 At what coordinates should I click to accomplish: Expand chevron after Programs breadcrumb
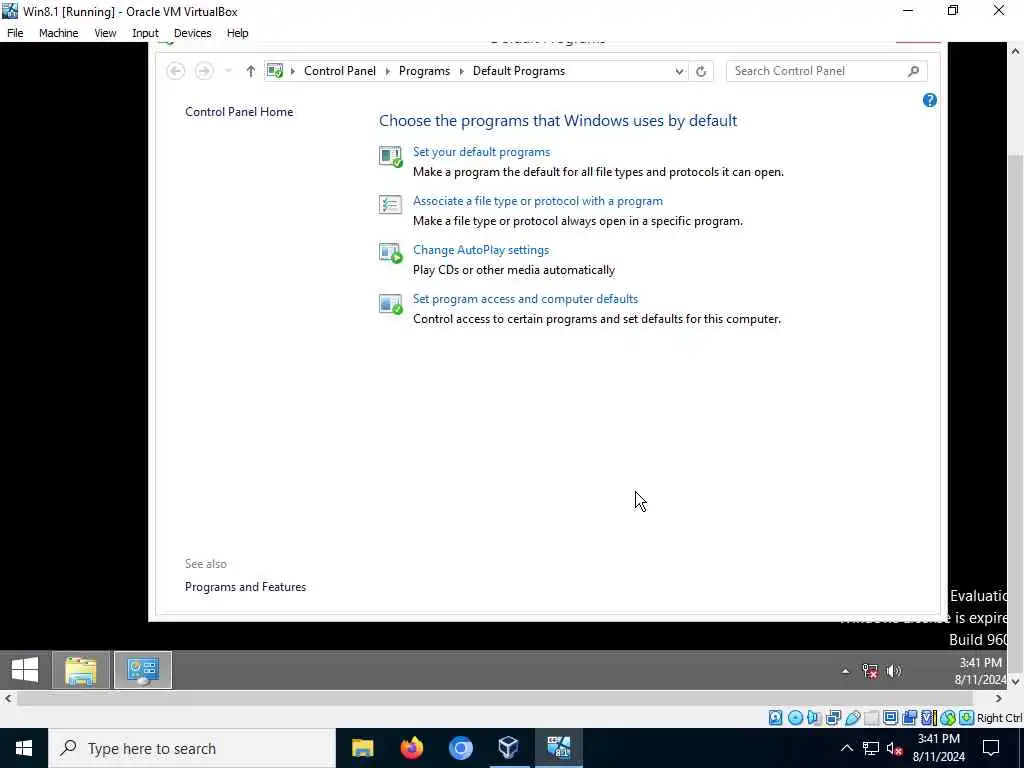[462, 71]
